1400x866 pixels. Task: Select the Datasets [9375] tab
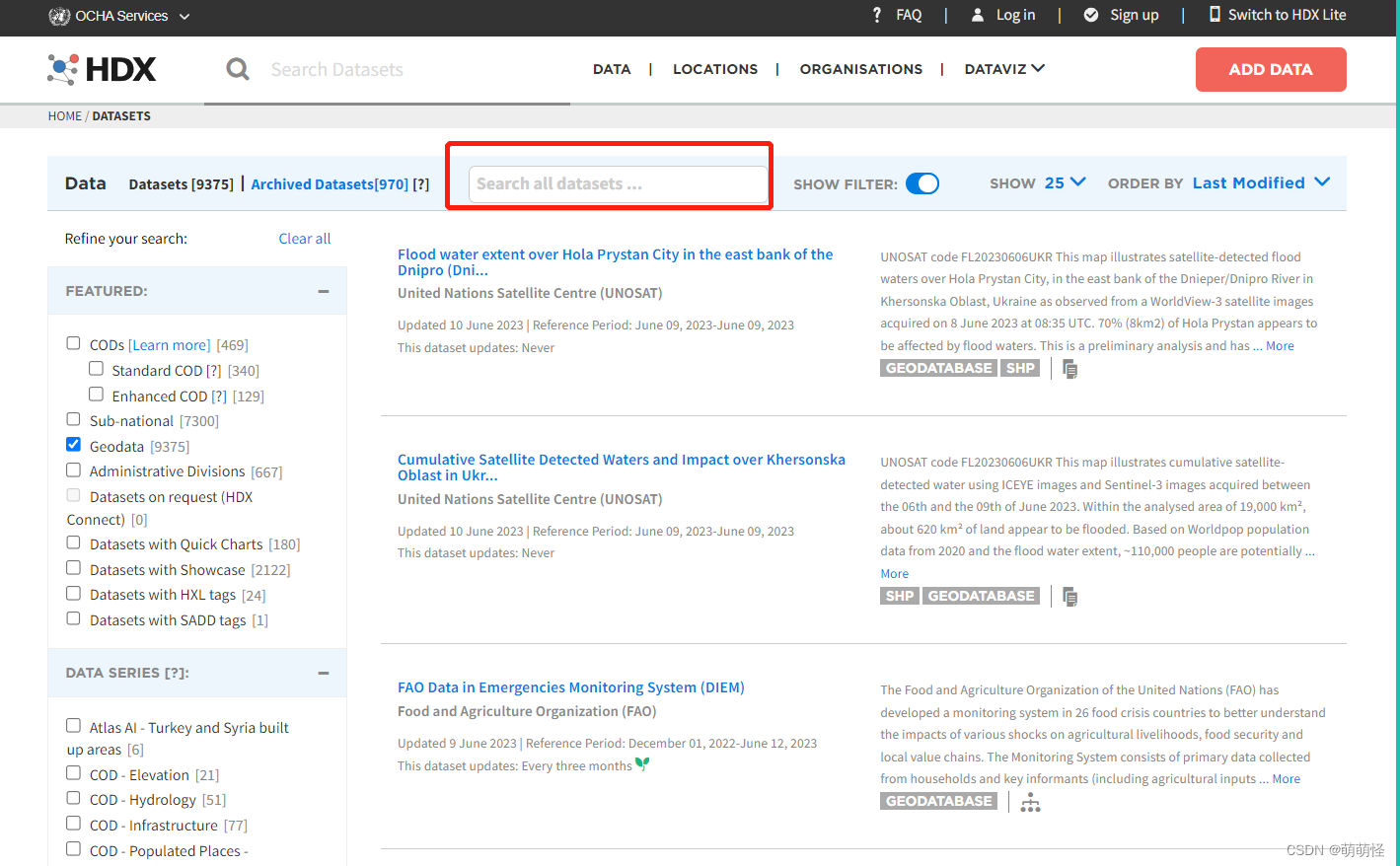[182, 184]
